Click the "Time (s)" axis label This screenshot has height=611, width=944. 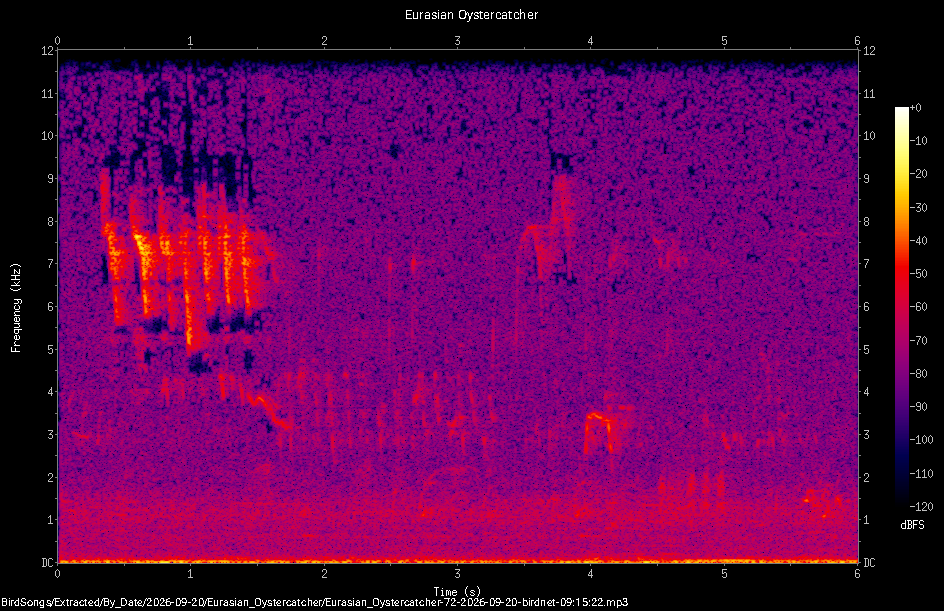point(457,592)
